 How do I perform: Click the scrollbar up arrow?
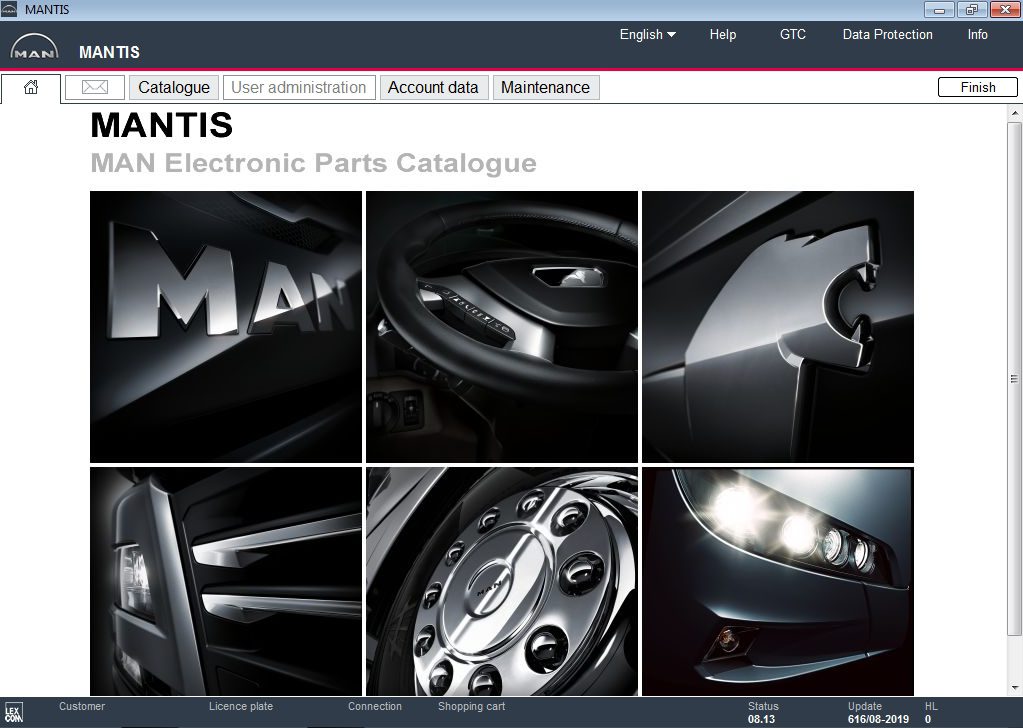pyautogui.click(x=1012, y=111)
